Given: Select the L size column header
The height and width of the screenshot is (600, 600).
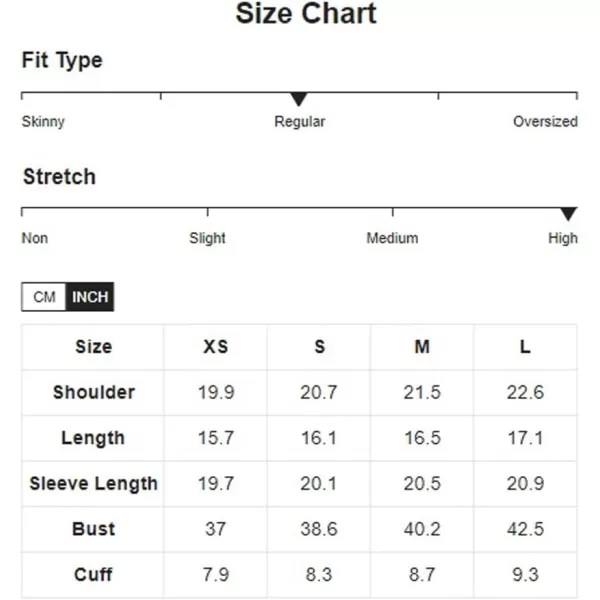Looking at the screenshot, I should 525,347.
